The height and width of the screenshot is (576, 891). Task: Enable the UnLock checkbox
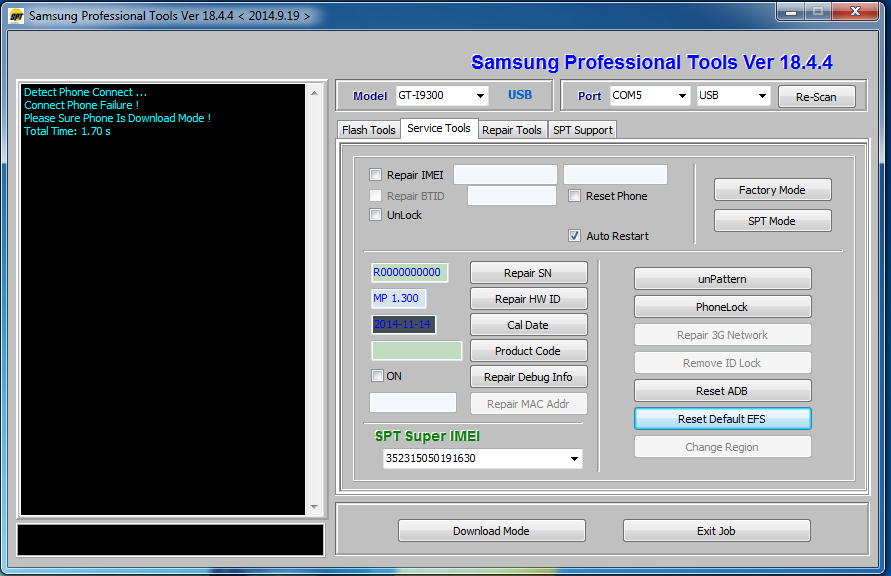[375, 215]
